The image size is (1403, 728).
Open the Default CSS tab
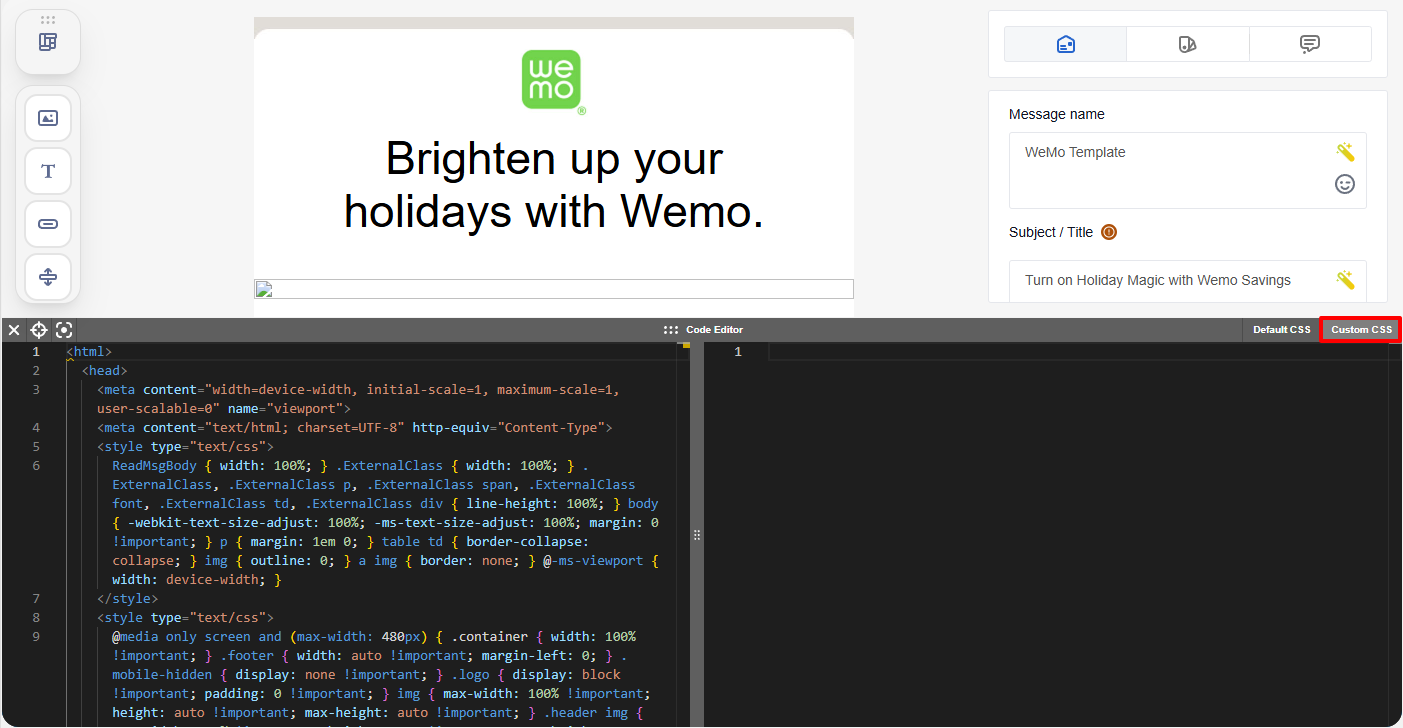(x=1281, y=330)
